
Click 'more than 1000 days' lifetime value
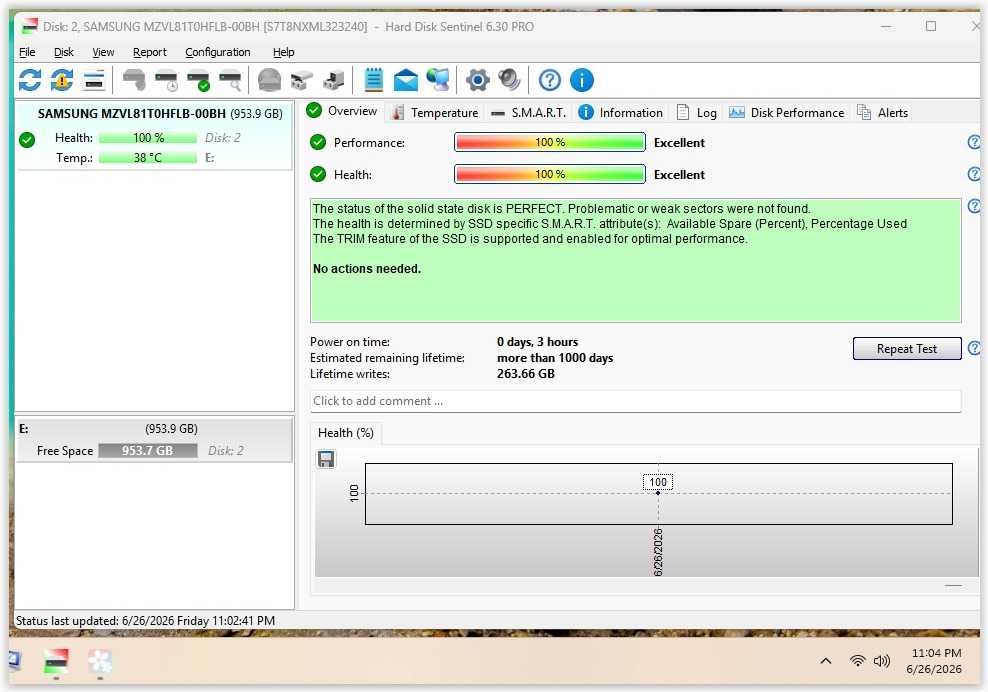tap(555, 358)
